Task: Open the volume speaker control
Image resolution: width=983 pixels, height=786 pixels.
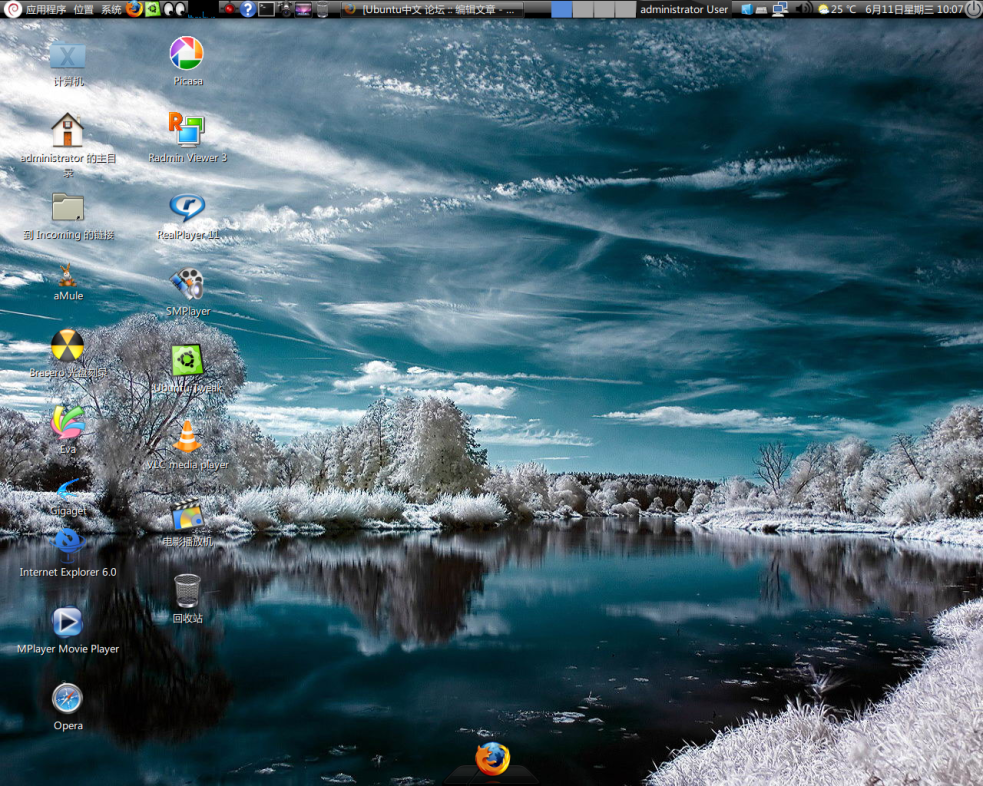Action: 803,9
